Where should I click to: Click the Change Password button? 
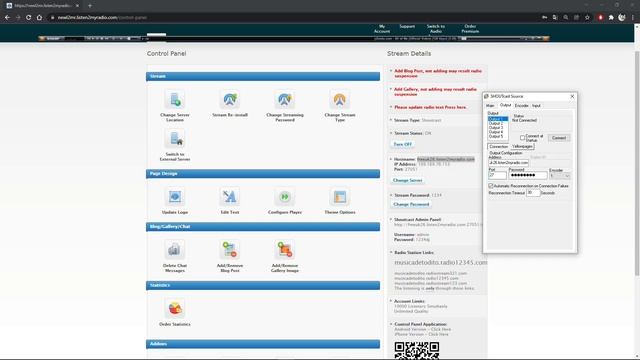pyautogui.click(x=411, y=204)
